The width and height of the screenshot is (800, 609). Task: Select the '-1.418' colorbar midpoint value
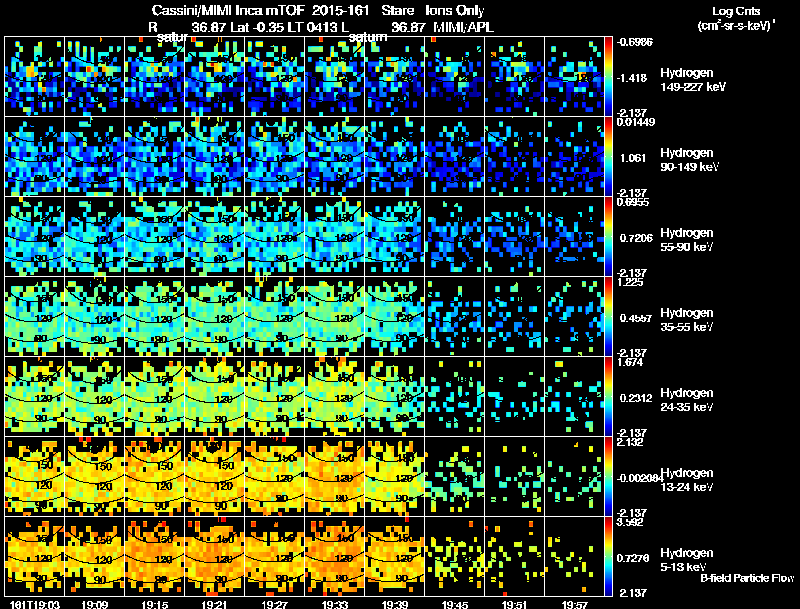click(x=632, y=78)
